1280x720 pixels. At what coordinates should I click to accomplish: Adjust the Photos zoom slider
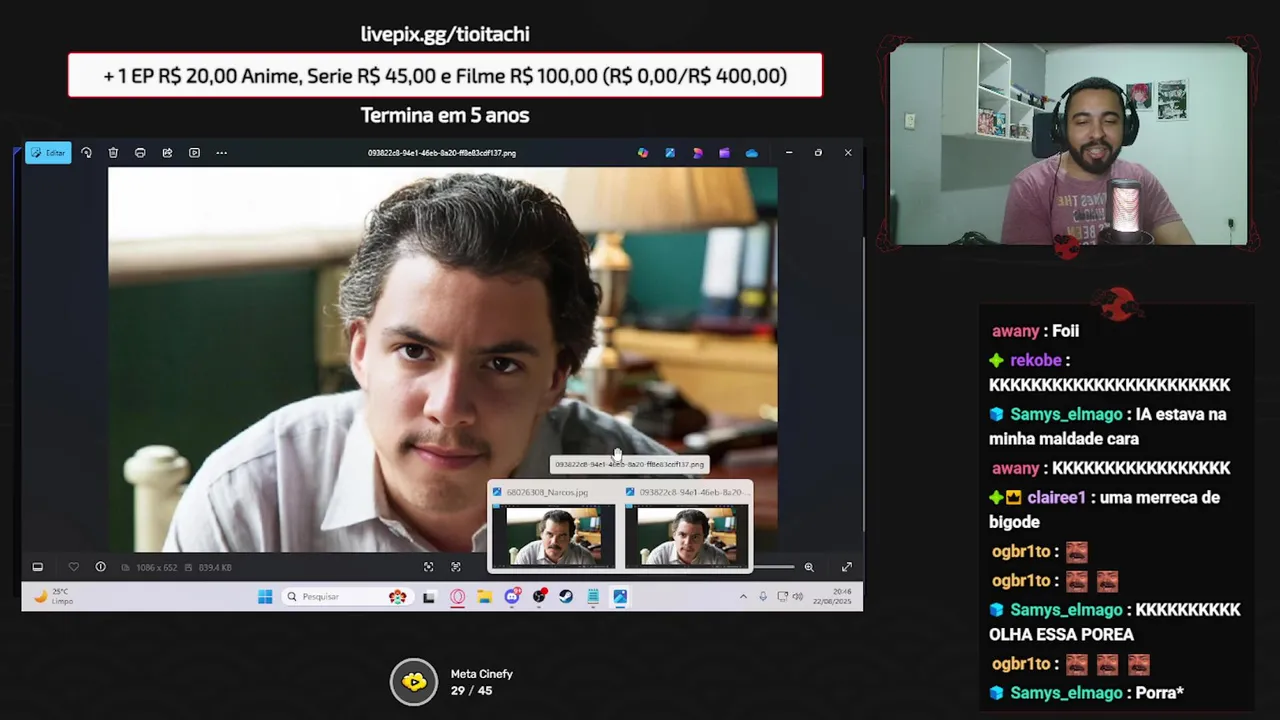point(774,567)
